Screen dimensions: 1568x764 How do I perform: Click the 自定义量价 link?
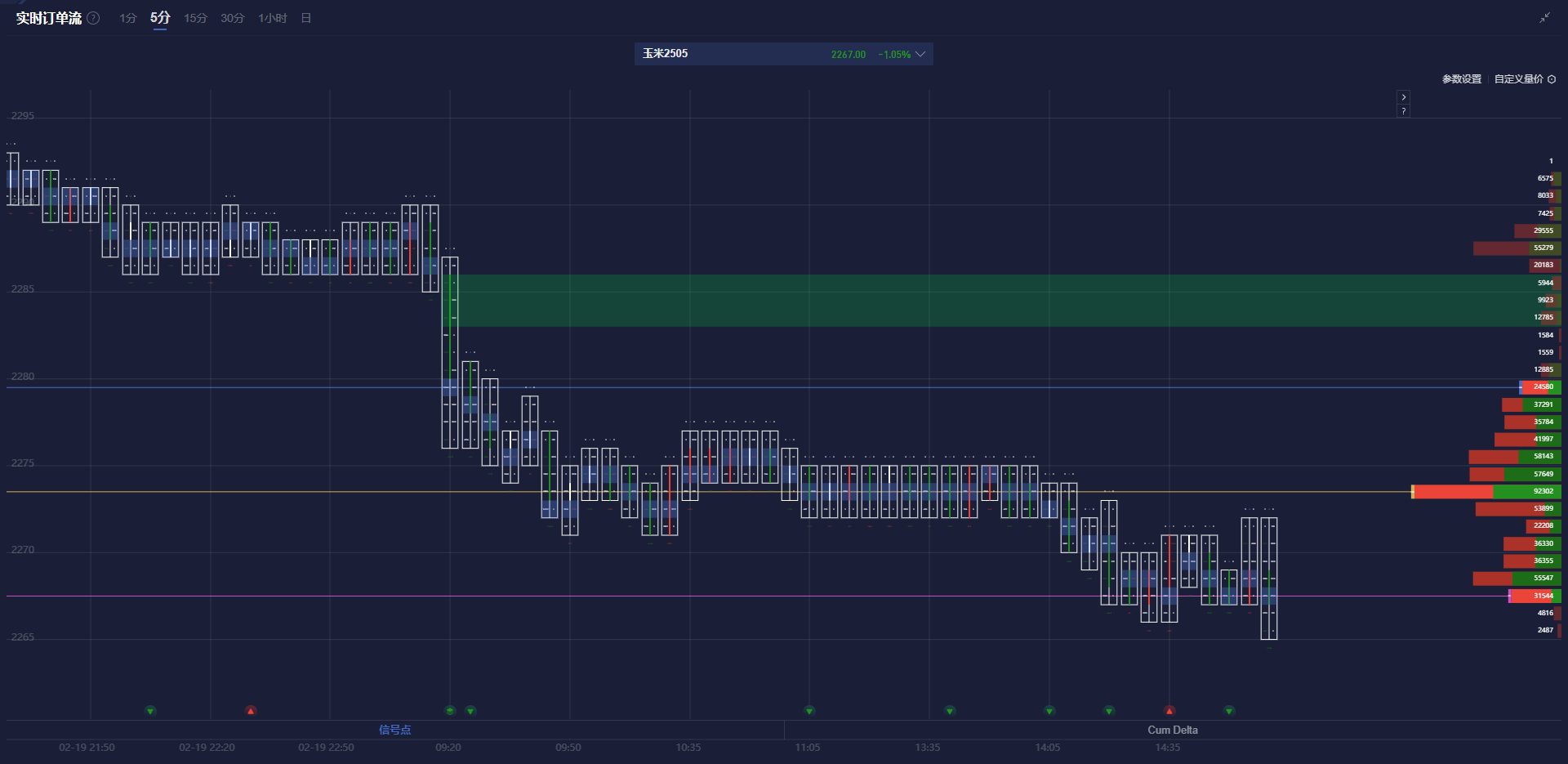pos(1517,79)
